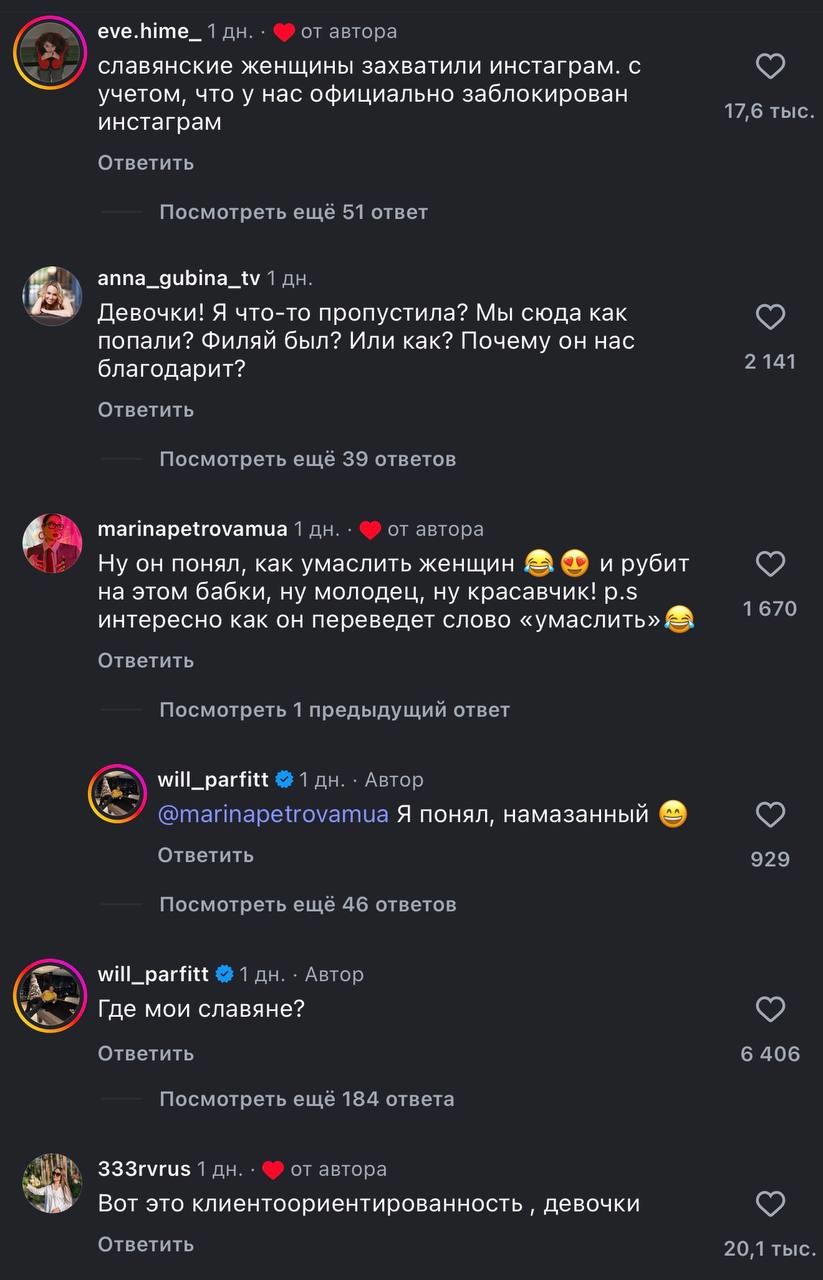Viewport: 823px width, 1280px height.
Task: Like will_parfitt's comment 'Где мои славяне?'
Action: [x=770, y=1008]
